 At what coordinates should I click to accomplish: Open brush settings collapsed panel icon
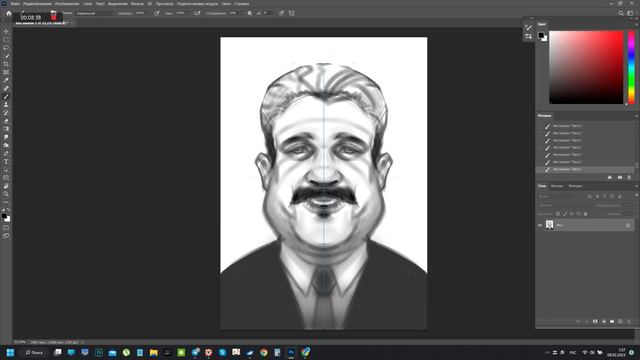(529, 27)
